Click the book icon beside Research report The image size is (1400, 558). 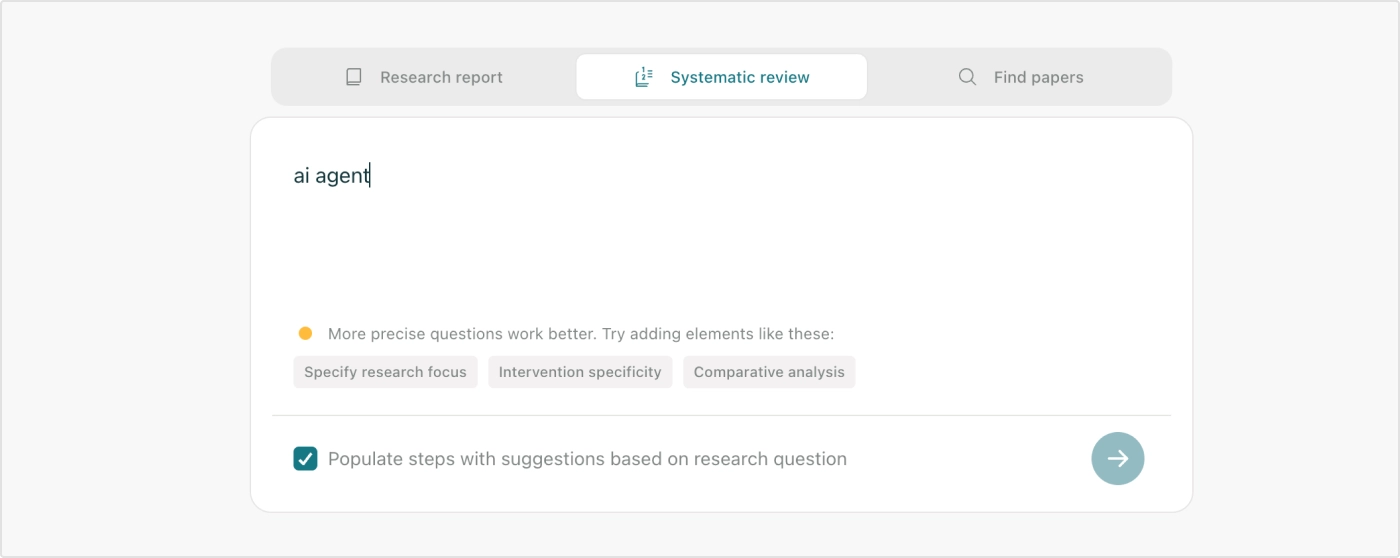click(353, 77)
